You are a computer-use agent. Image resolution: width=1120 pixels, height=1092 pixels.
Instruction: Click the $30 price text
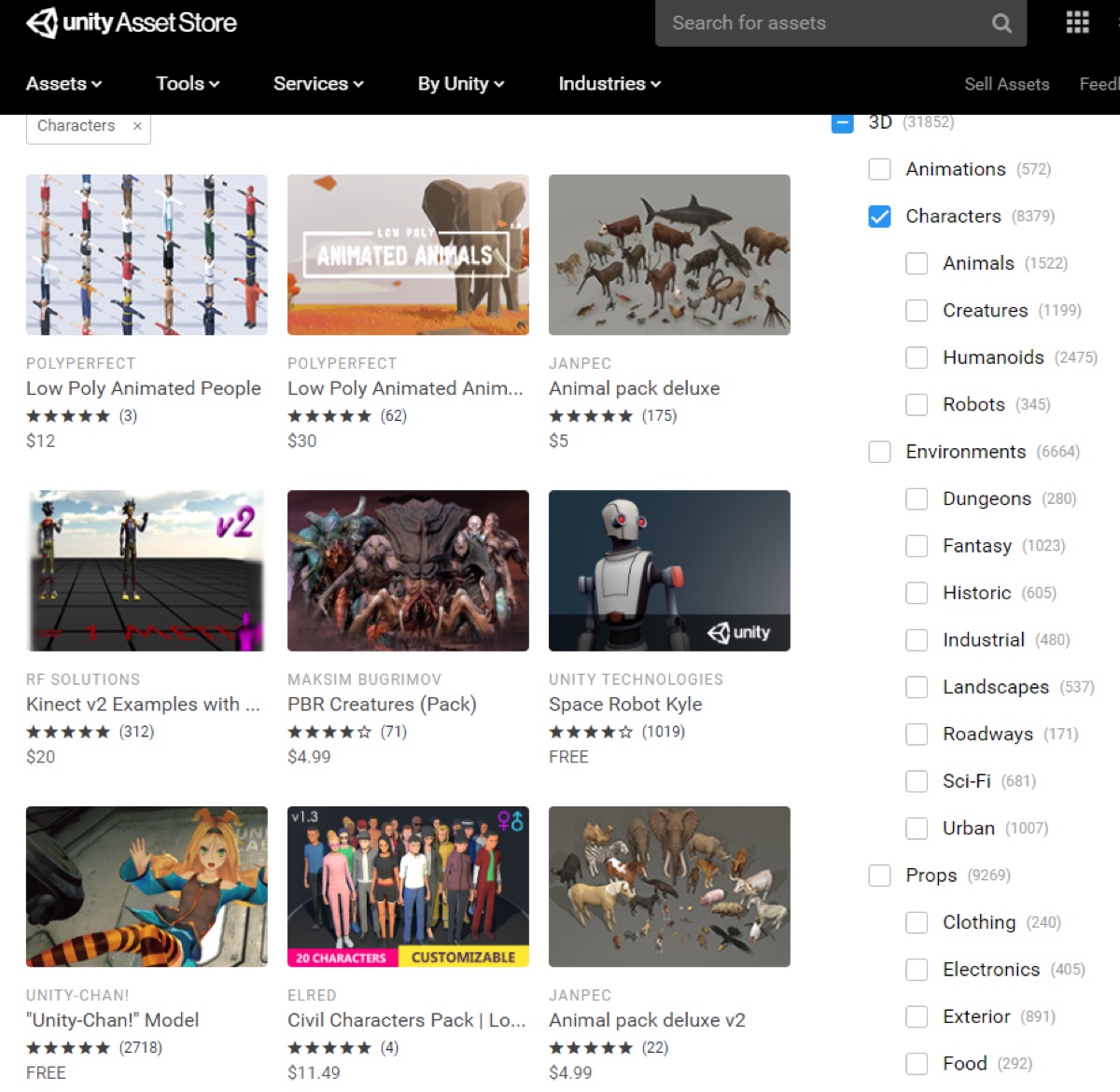point(302,441)
